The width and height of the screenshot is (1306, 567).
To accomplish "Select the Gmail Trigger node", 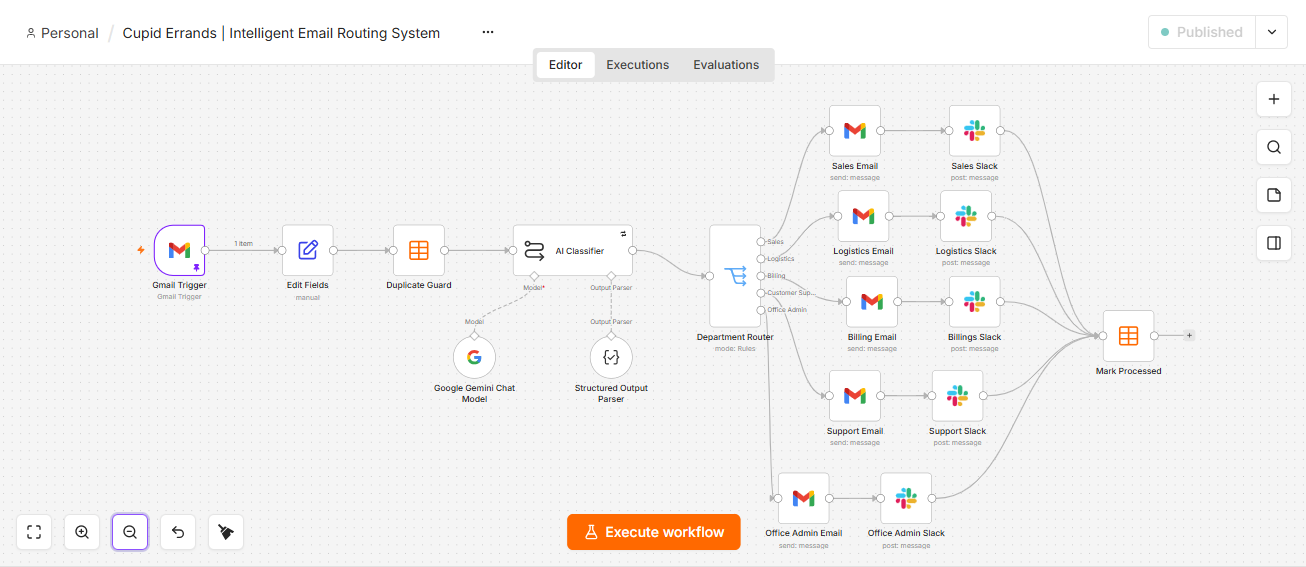I will pos(179,250).
